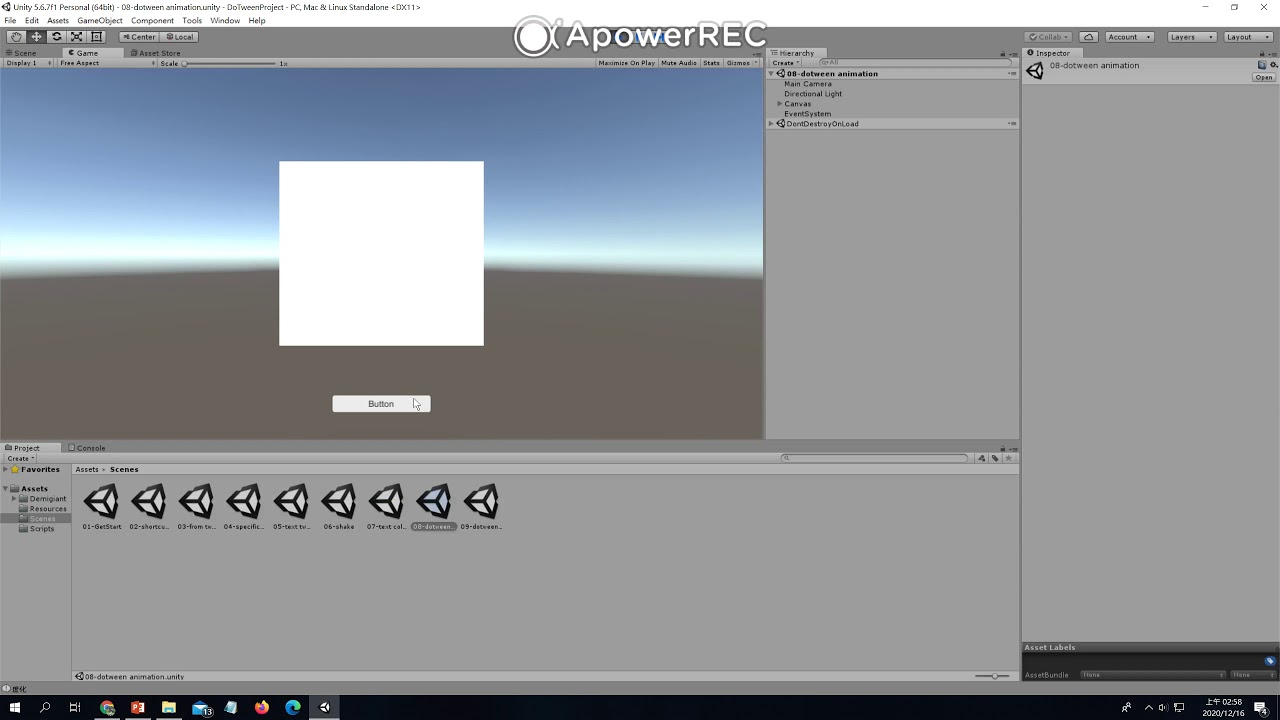Click search by label icon in Project

pos(995,458)
